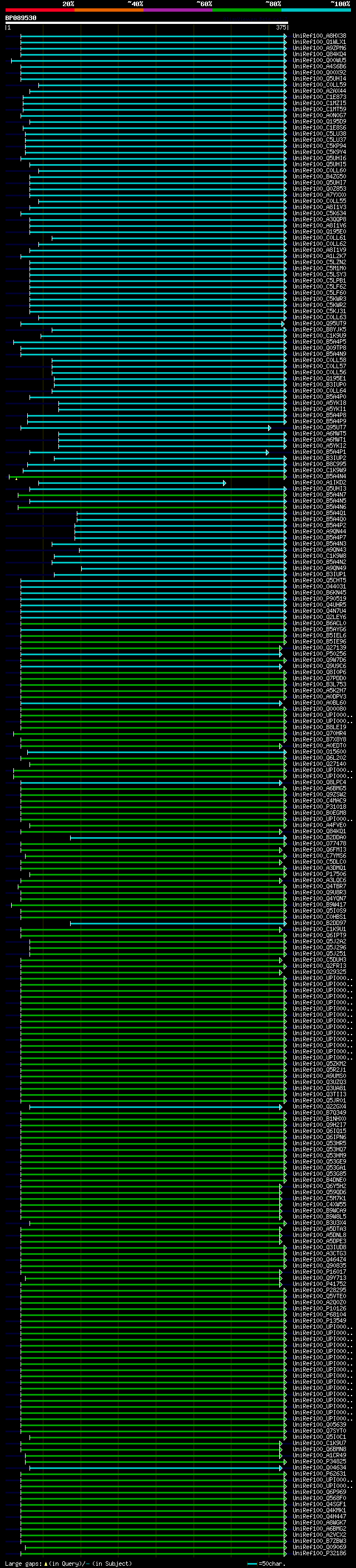Select UniRef100_Q195E1 hit name

click(319, 378)
